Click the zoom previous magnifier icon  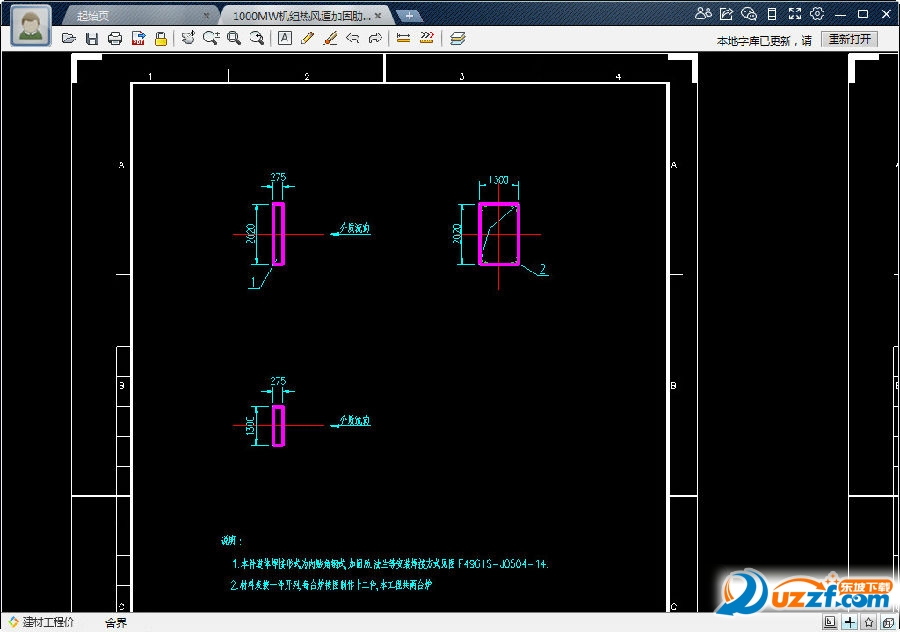257,38
